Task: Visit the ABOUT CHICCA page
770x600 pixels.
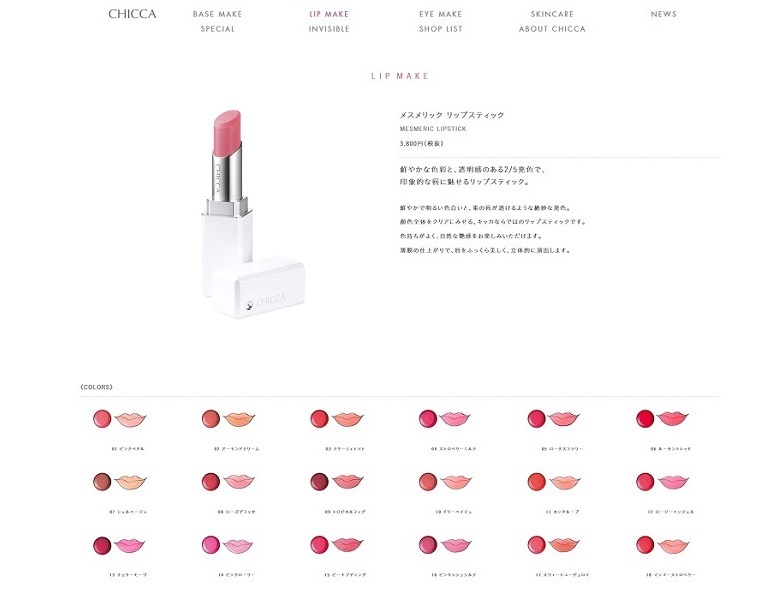Action: 552,29
